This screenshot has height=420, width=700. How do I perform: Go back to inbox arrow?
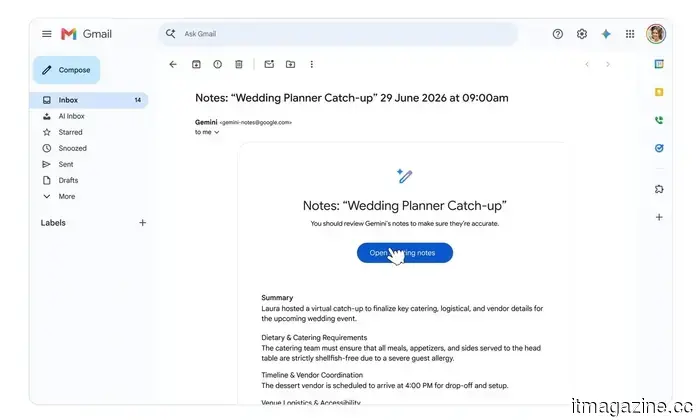(x=173, y=64)
